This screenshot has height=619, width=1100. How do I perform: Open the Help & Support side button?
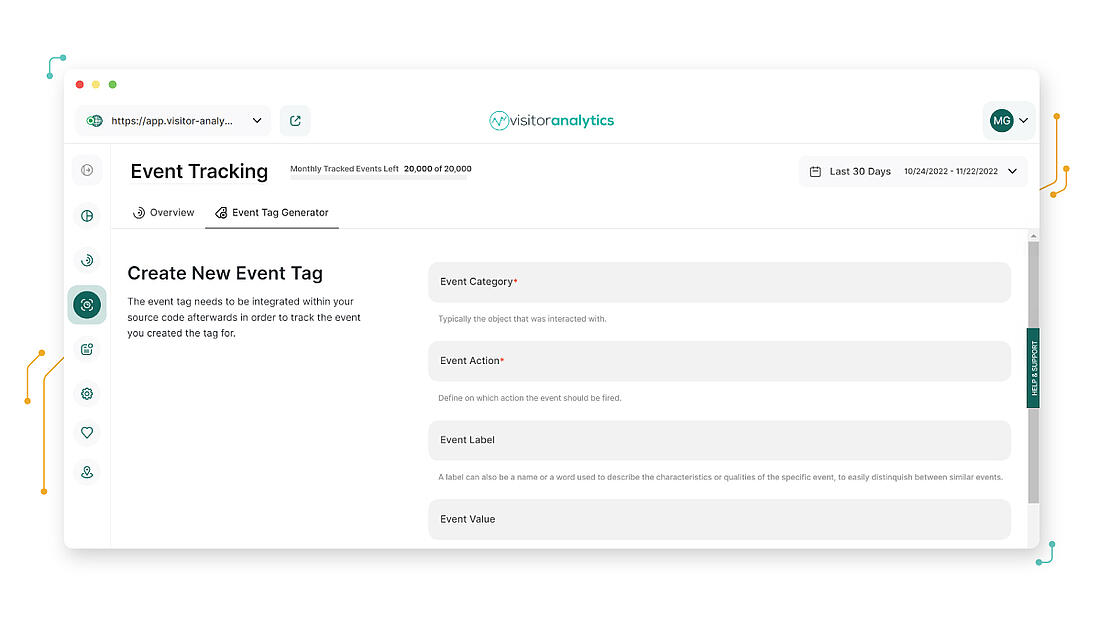click(1033, 368)
